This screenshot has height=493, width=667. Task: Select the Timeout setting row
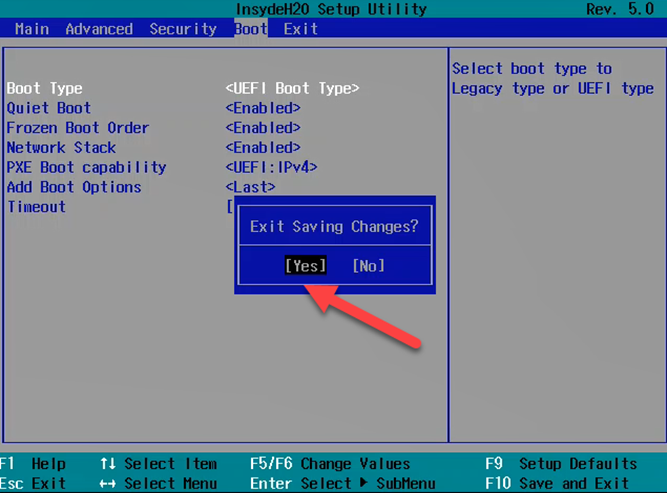tap(36, 207)
